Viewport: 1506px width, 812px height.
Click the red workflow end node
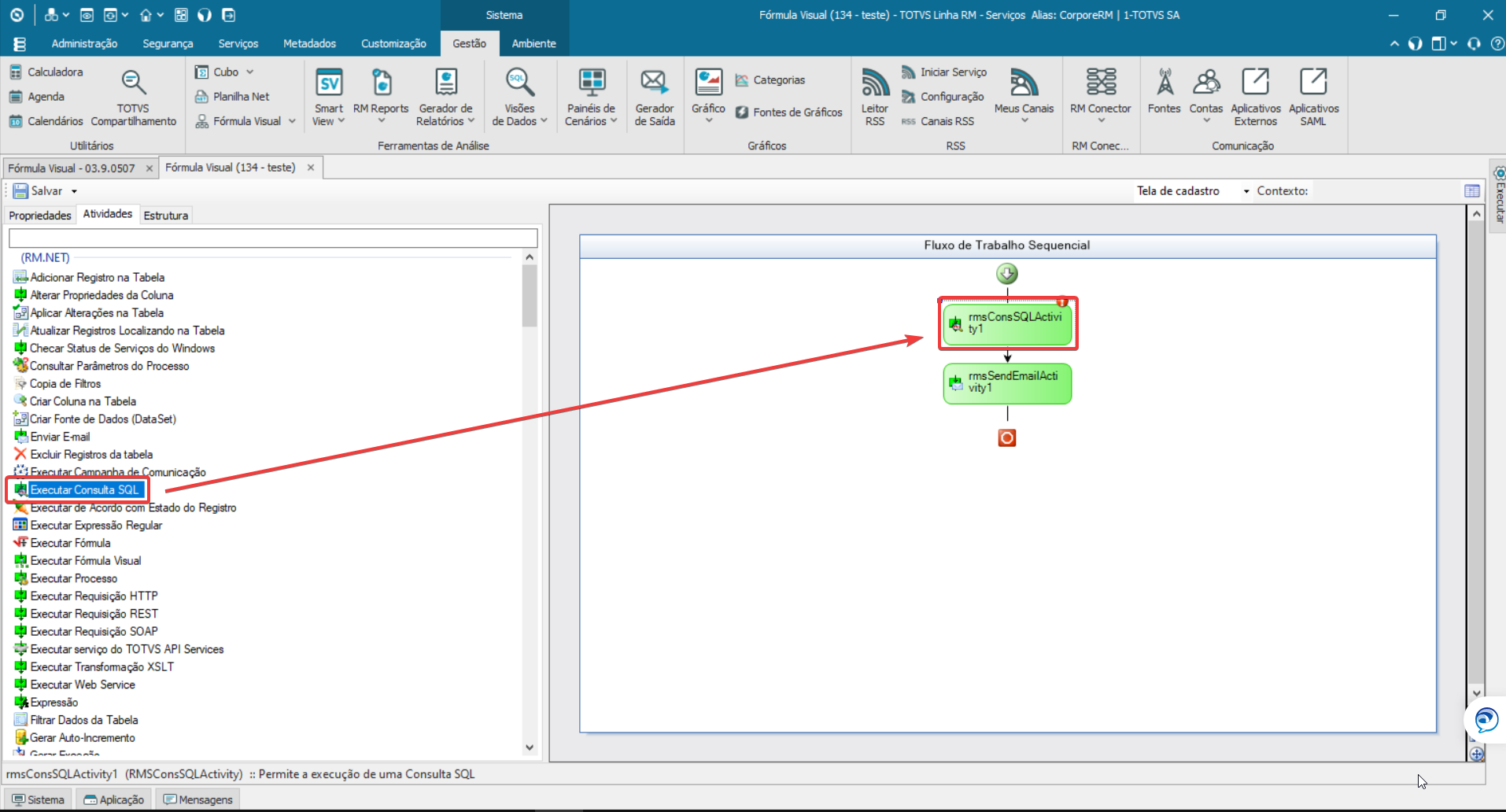(1007, 437)
